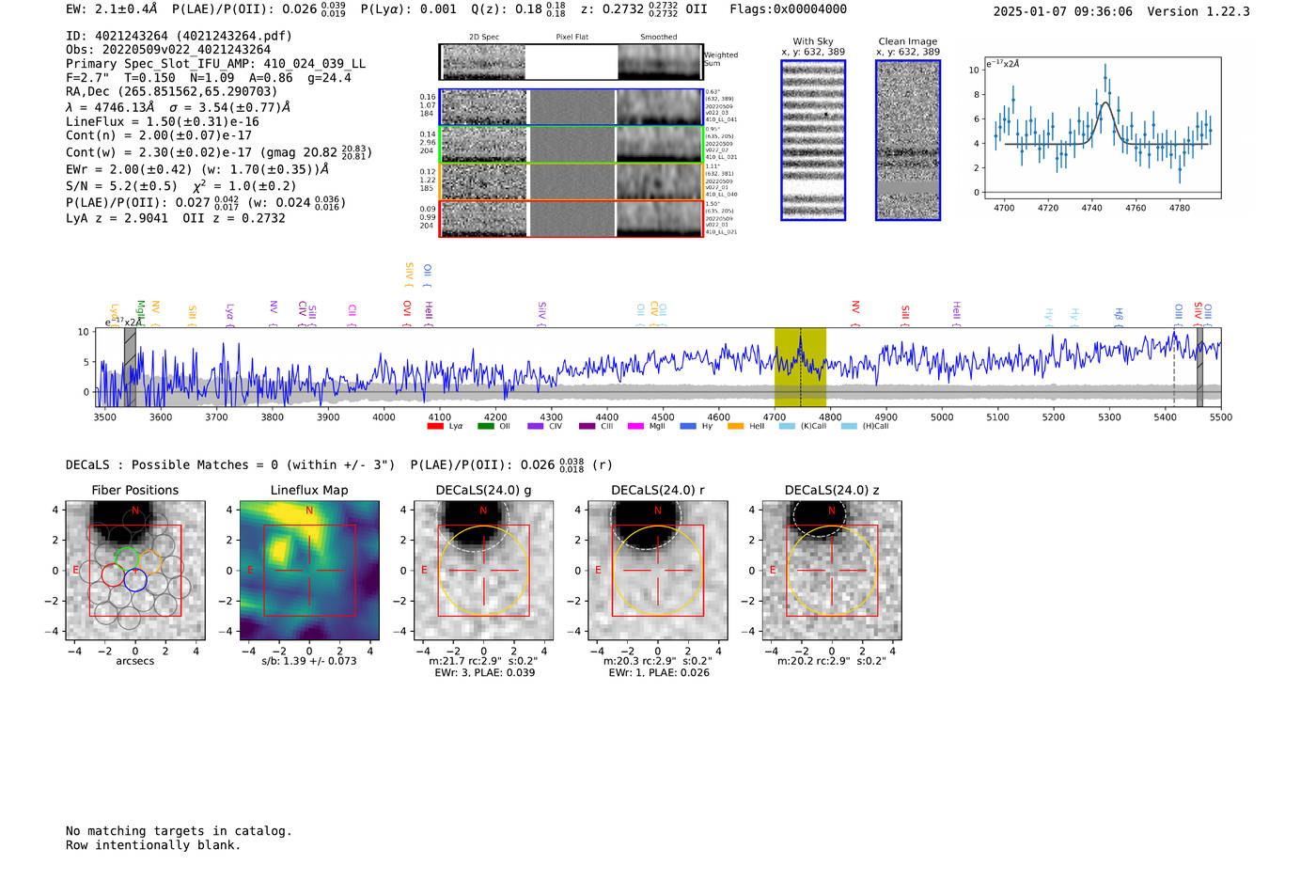The height and width of the screenshot is (896, 1316).
Task: Open the Fiber Positions image
Action: (135, 570)
